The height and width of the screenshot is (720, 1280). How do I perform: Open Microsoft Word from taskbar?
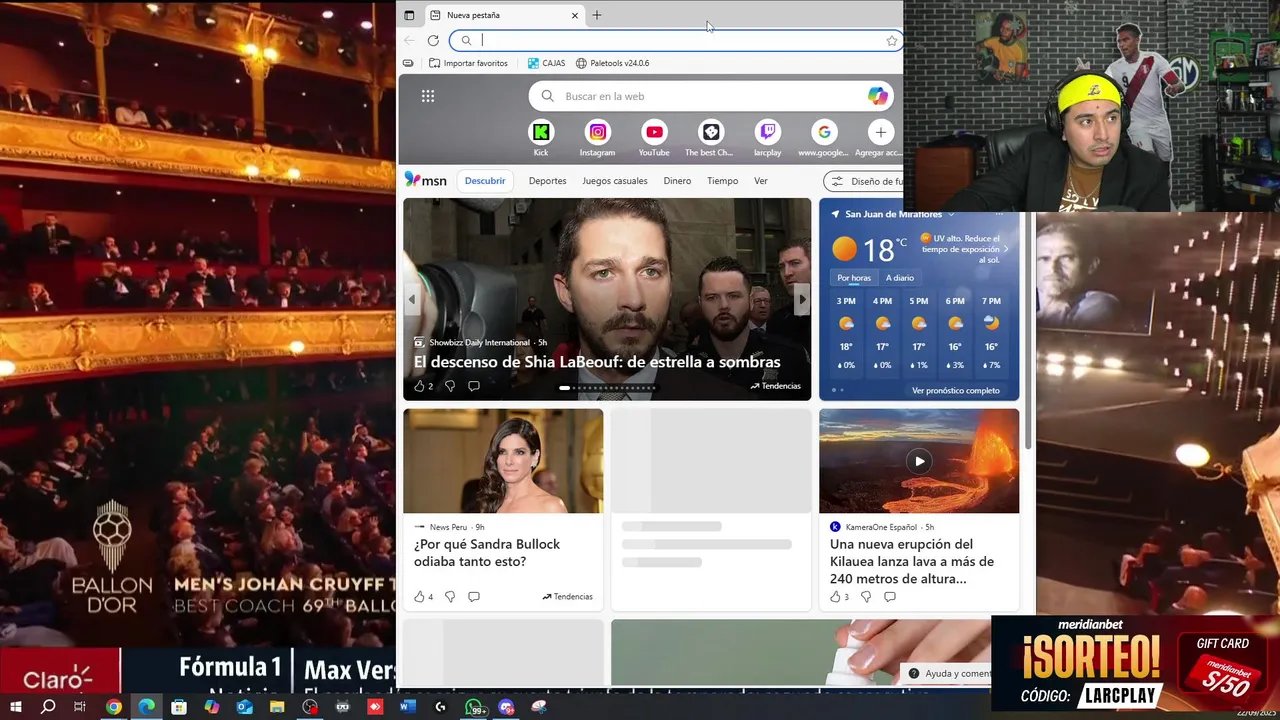pos(407,707)
